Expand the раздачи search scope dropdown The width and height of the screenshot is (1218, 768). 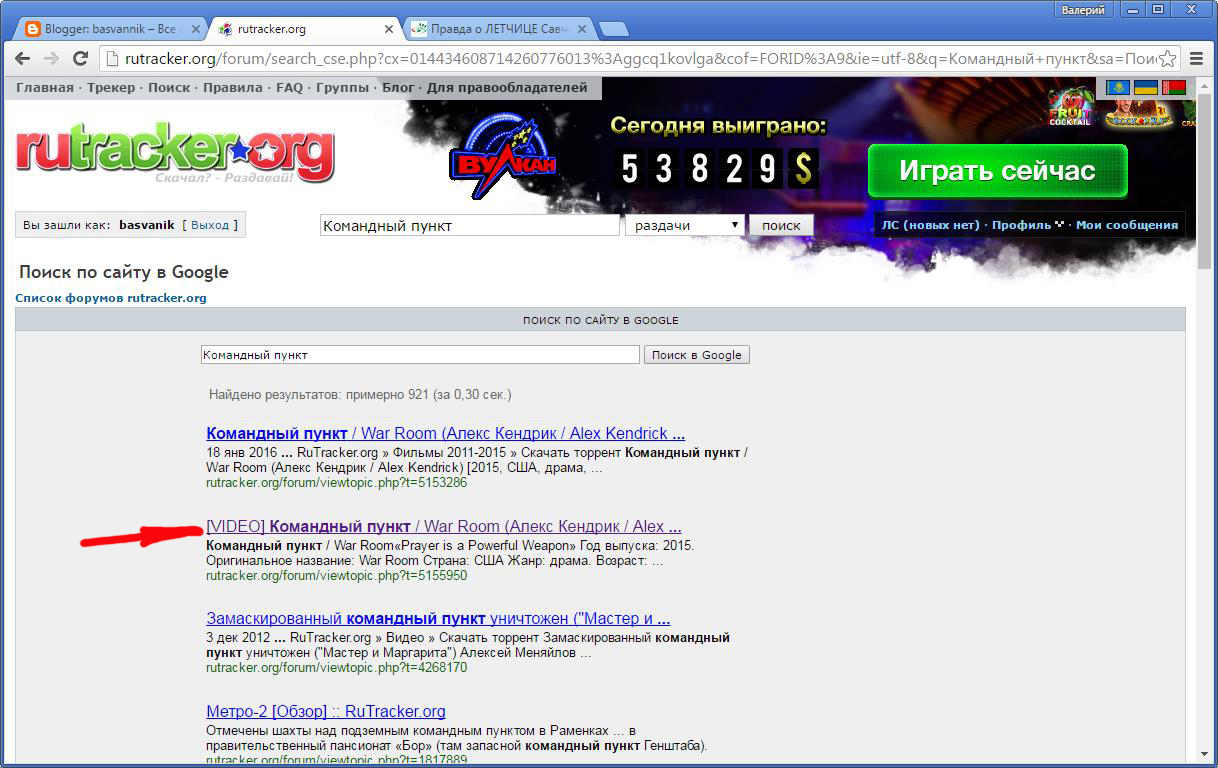(685, 225)
